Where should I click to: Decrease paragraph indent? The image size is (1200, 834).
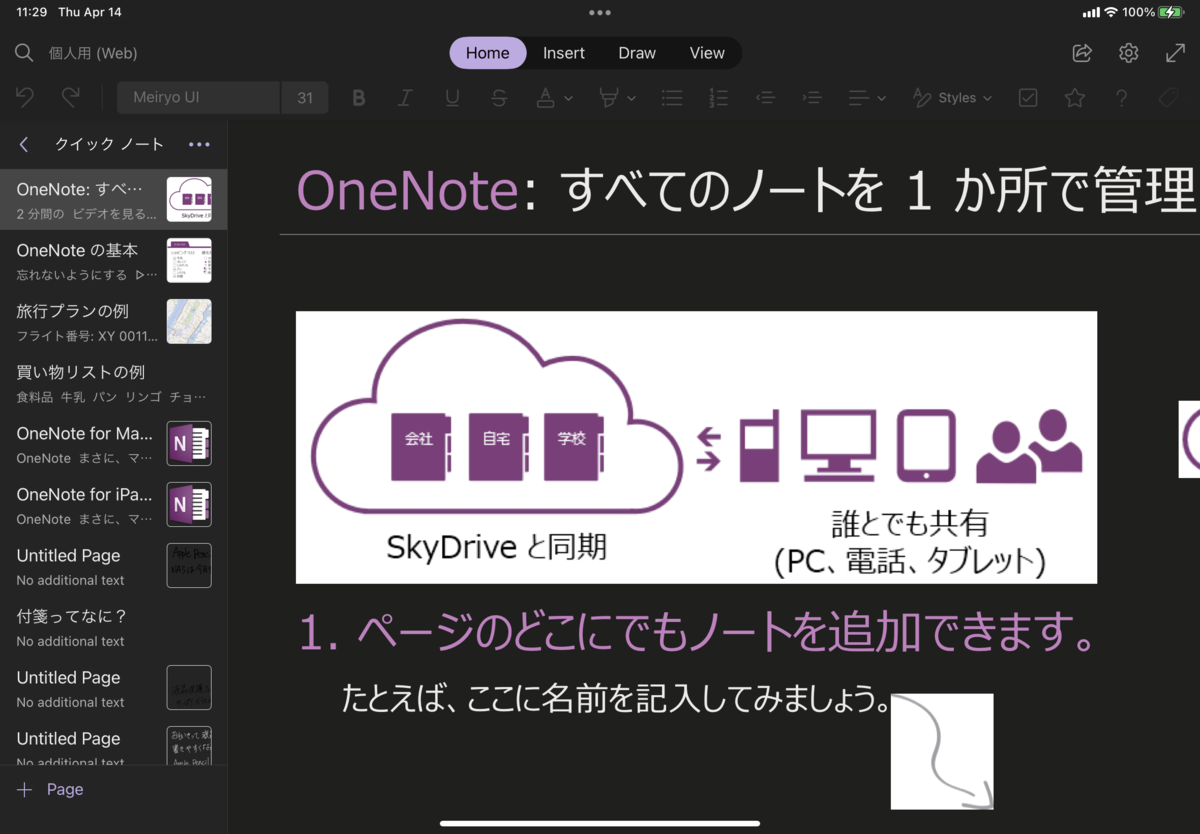765,98
